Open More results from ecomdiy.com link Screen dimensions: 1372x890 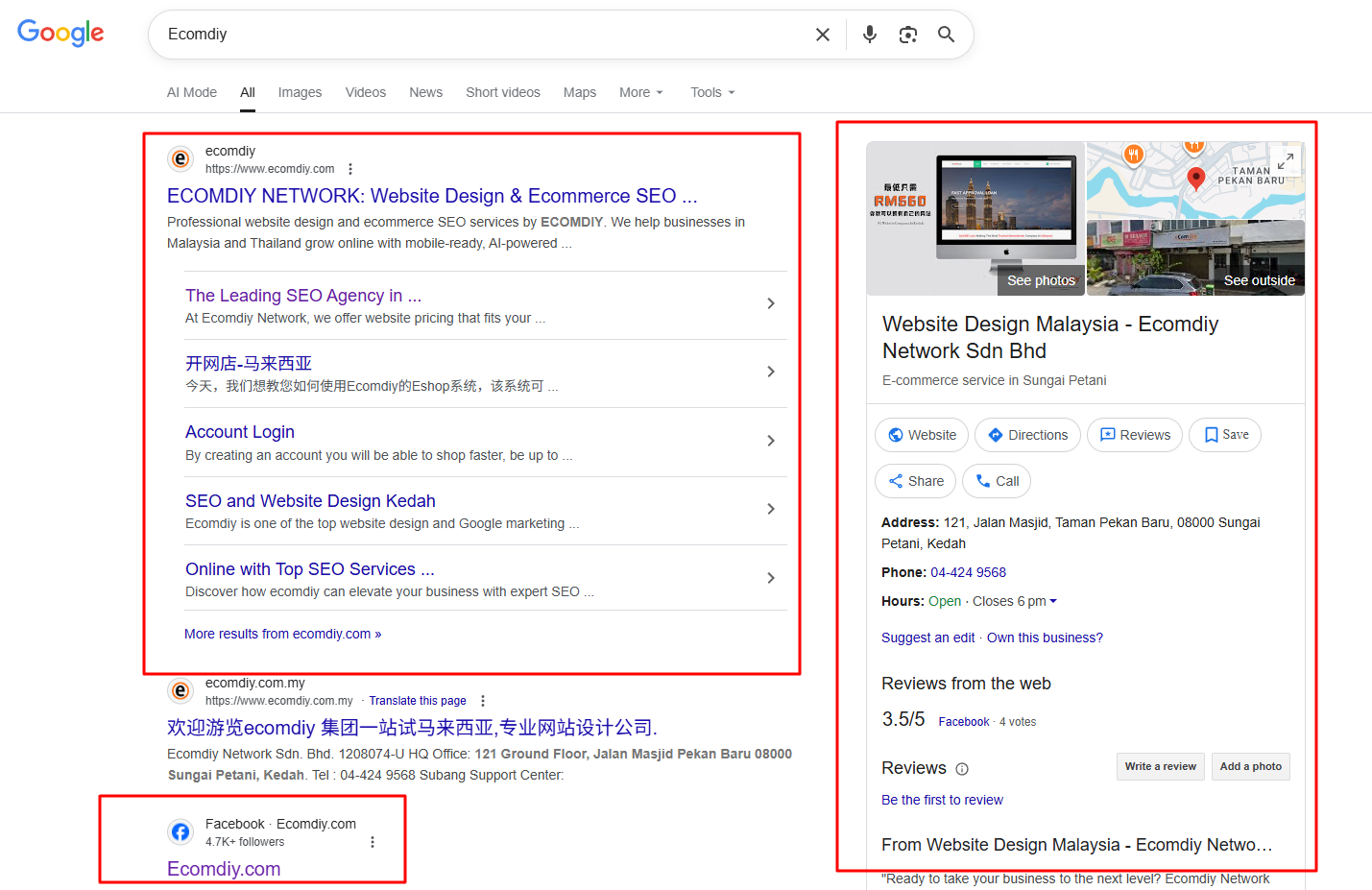(x=282, y=634)
